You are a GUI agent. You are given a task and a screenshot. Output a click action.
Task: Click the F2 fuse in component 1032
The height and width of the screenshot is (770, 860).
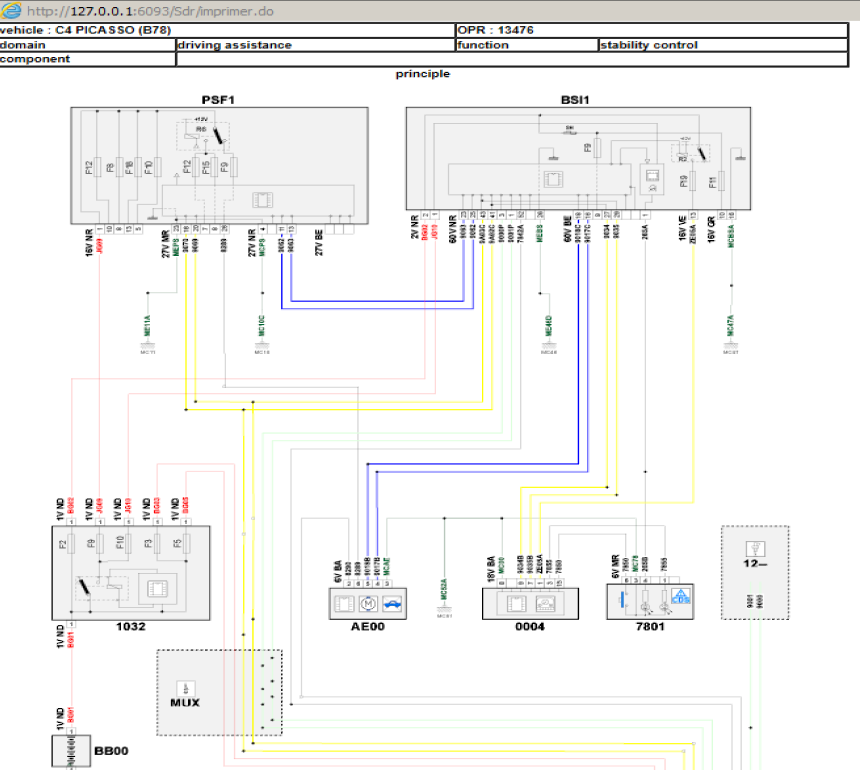71,544
